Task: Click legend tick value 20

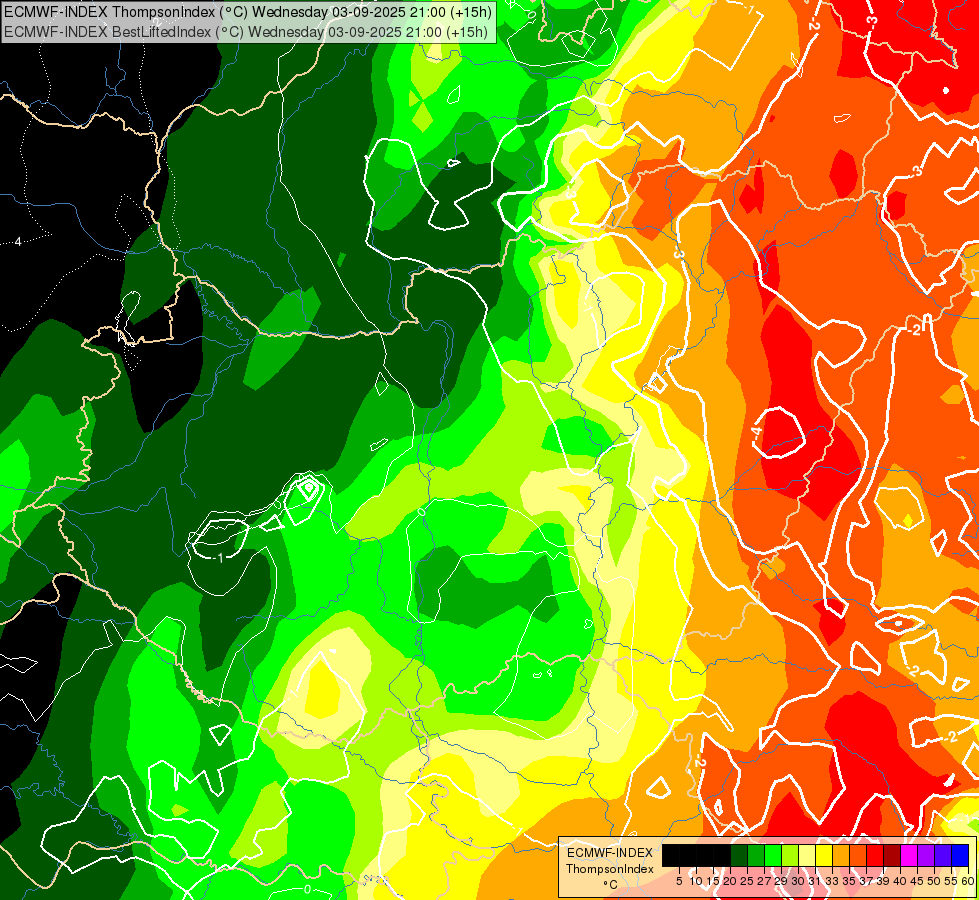Action: tap(730, 881)
